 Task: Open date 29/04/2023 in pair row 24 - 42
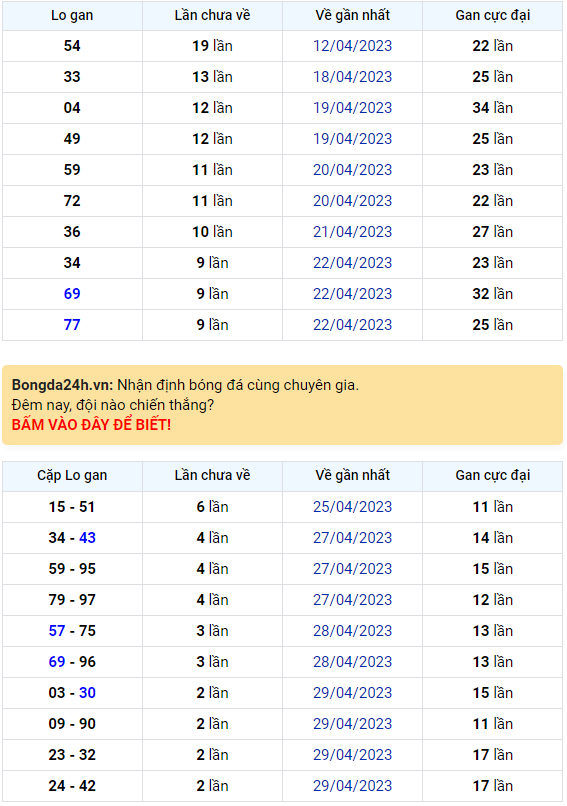tap(353, 785)
